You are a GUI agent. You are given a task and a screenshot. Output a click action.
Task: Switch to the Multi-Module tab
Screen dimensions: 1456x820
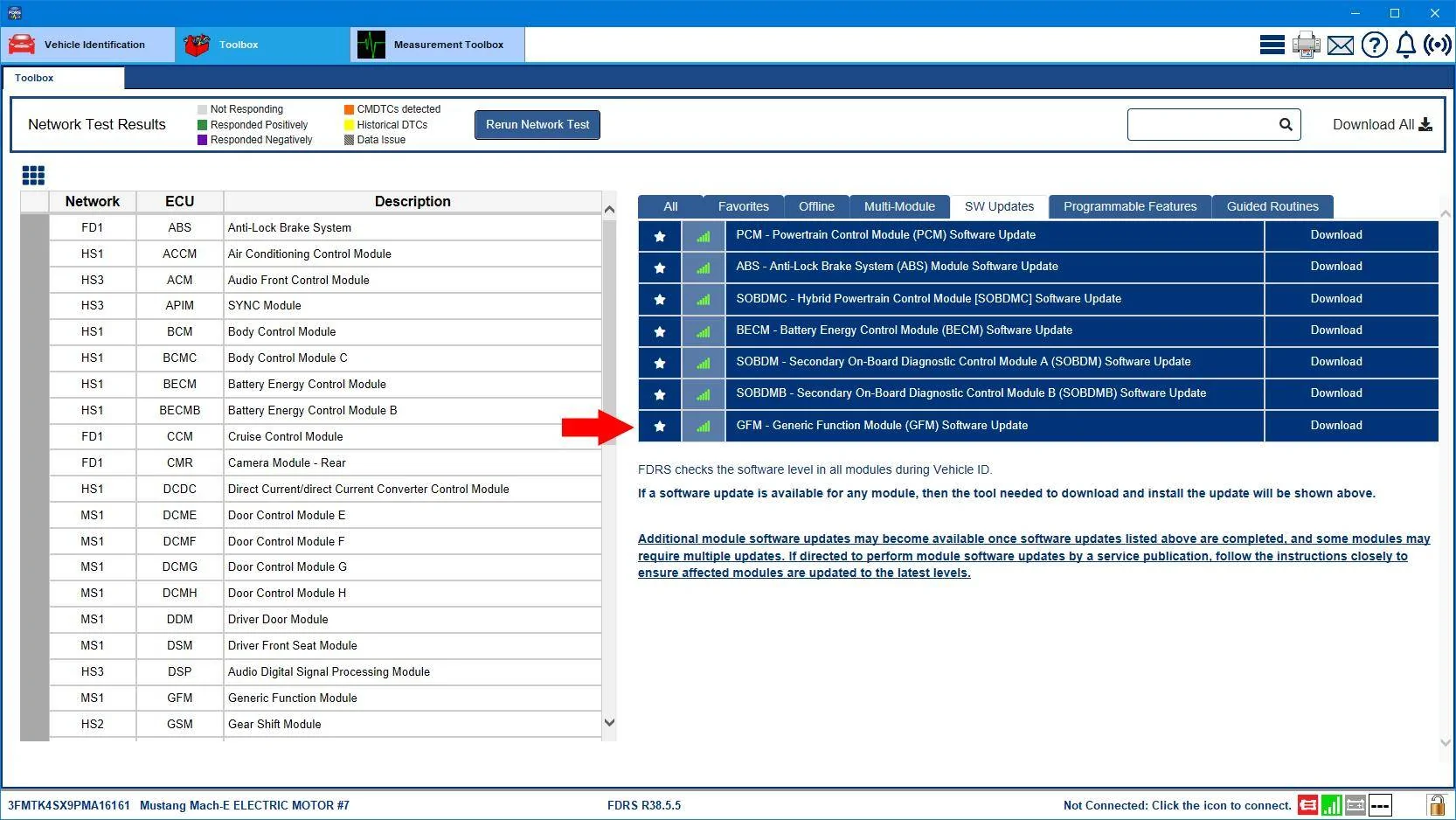[899, 206]
